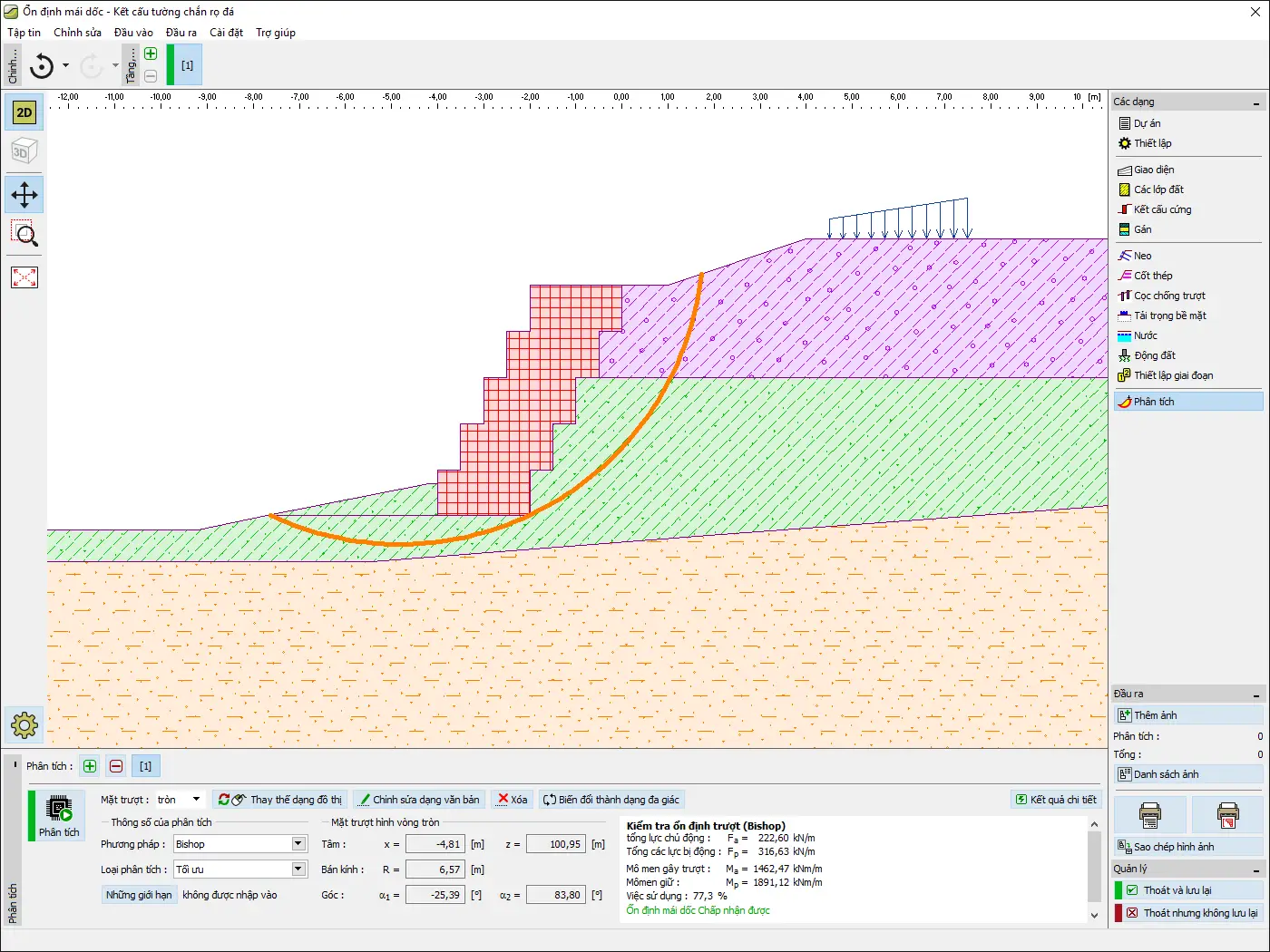
Task: Add new analysis with green plus
Action: [90, 766]
